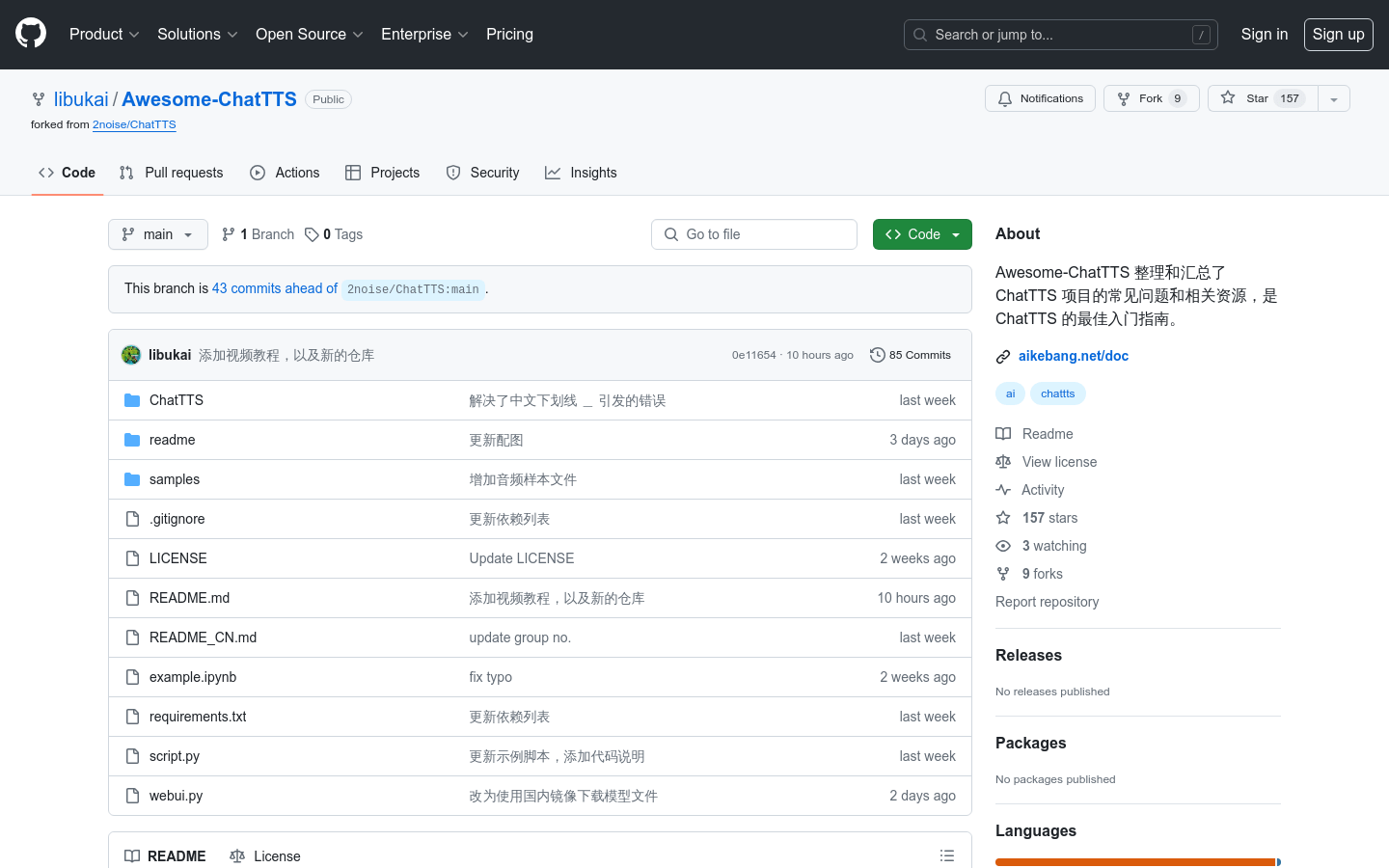Screen dimensions: 1389x868
Task: Click the Notifications bell button
Action: (1040, 98)
